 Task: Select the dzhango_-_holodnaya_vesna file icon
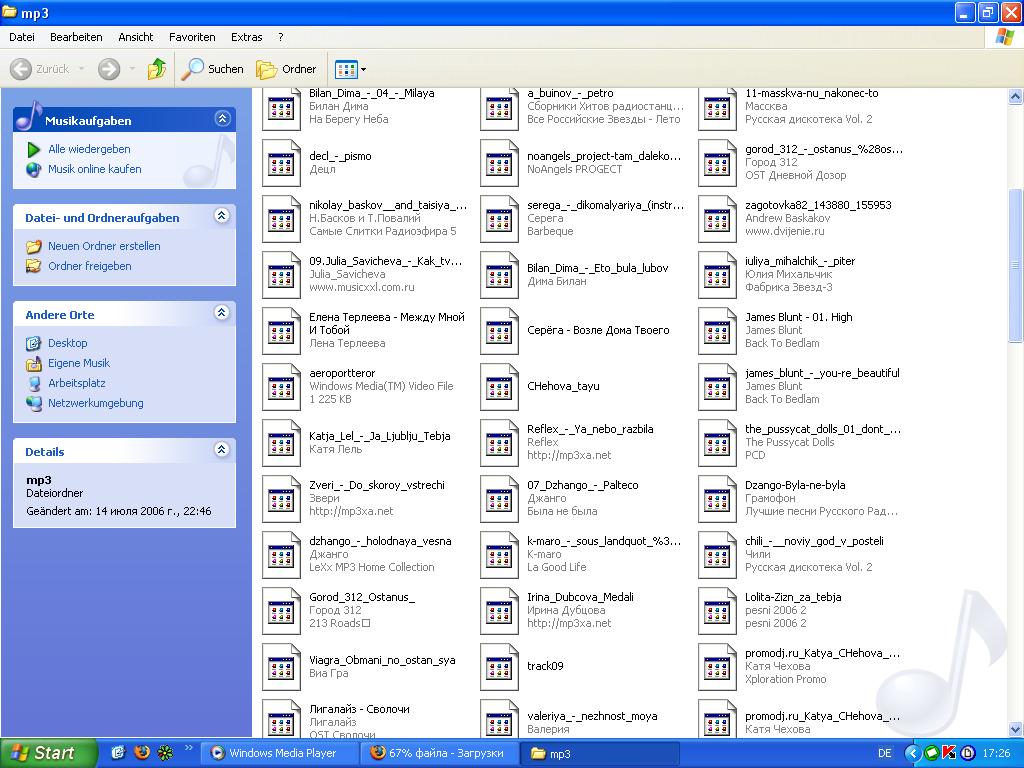pyautogui.click(x=281, y=554)
